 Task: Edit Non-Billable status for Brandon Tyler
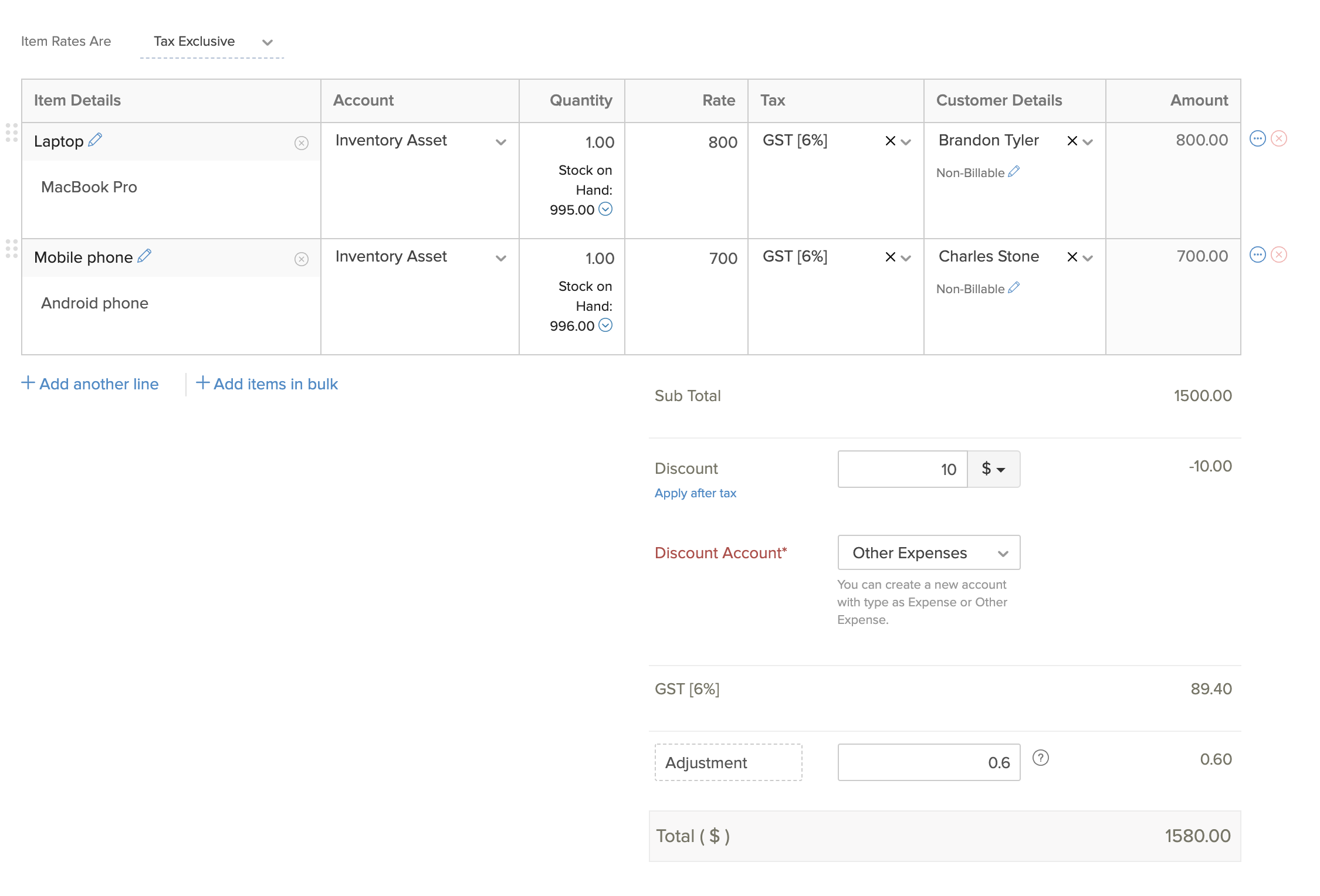point(1014,172)
